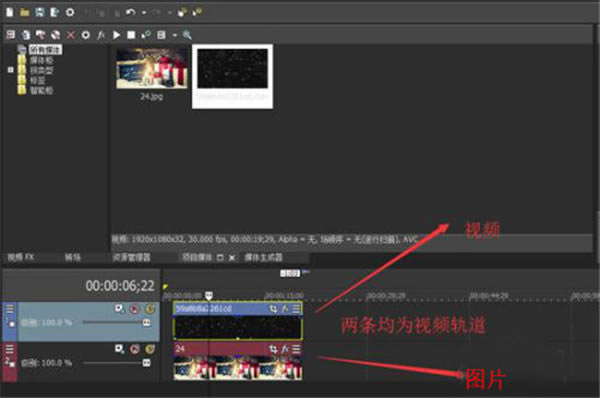Open Event FX on the 24 image event

pos(285,349)
